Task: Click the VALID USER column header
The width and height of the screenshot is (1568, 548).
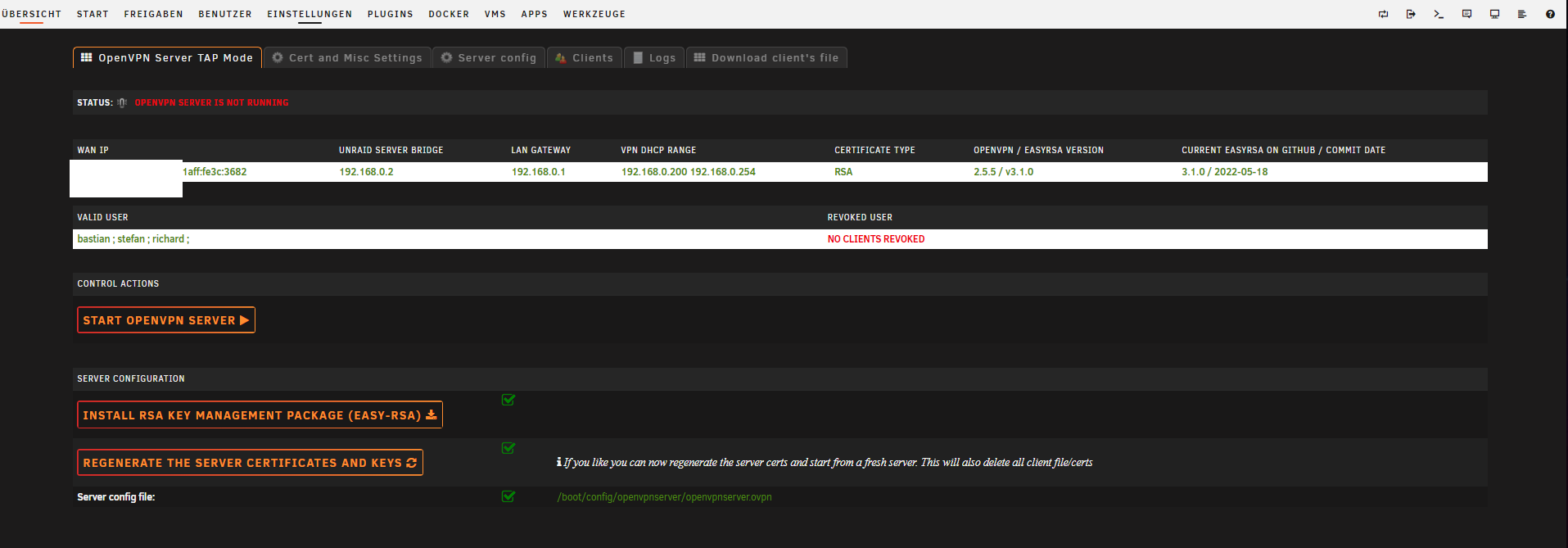Action: [102, 217]
